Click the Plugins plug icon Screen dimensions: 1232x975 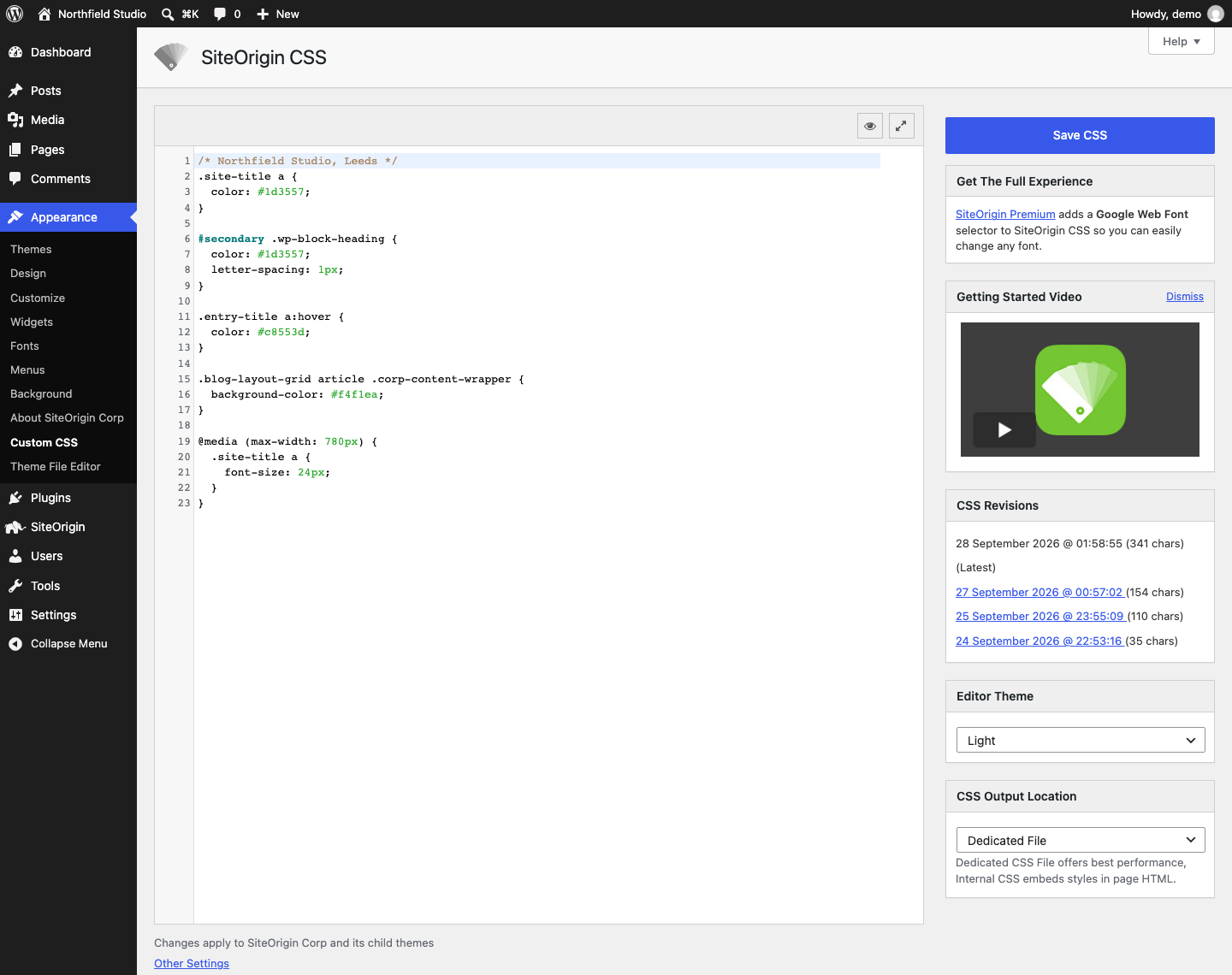pyautogui.click(x=15, y=498)
